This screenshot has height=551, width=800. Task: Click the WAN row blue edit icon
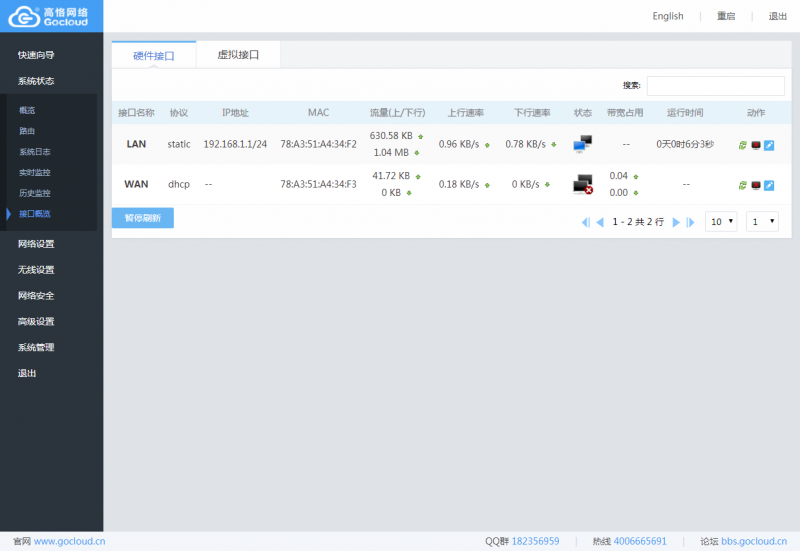coord(769,185)
